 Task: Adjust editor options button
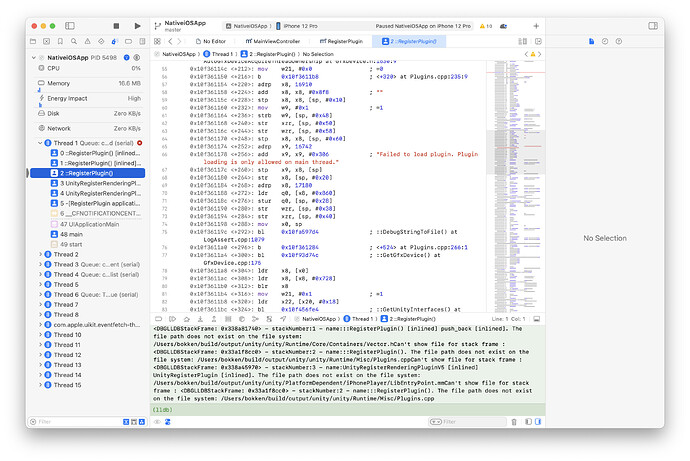[x=523, y=41]
